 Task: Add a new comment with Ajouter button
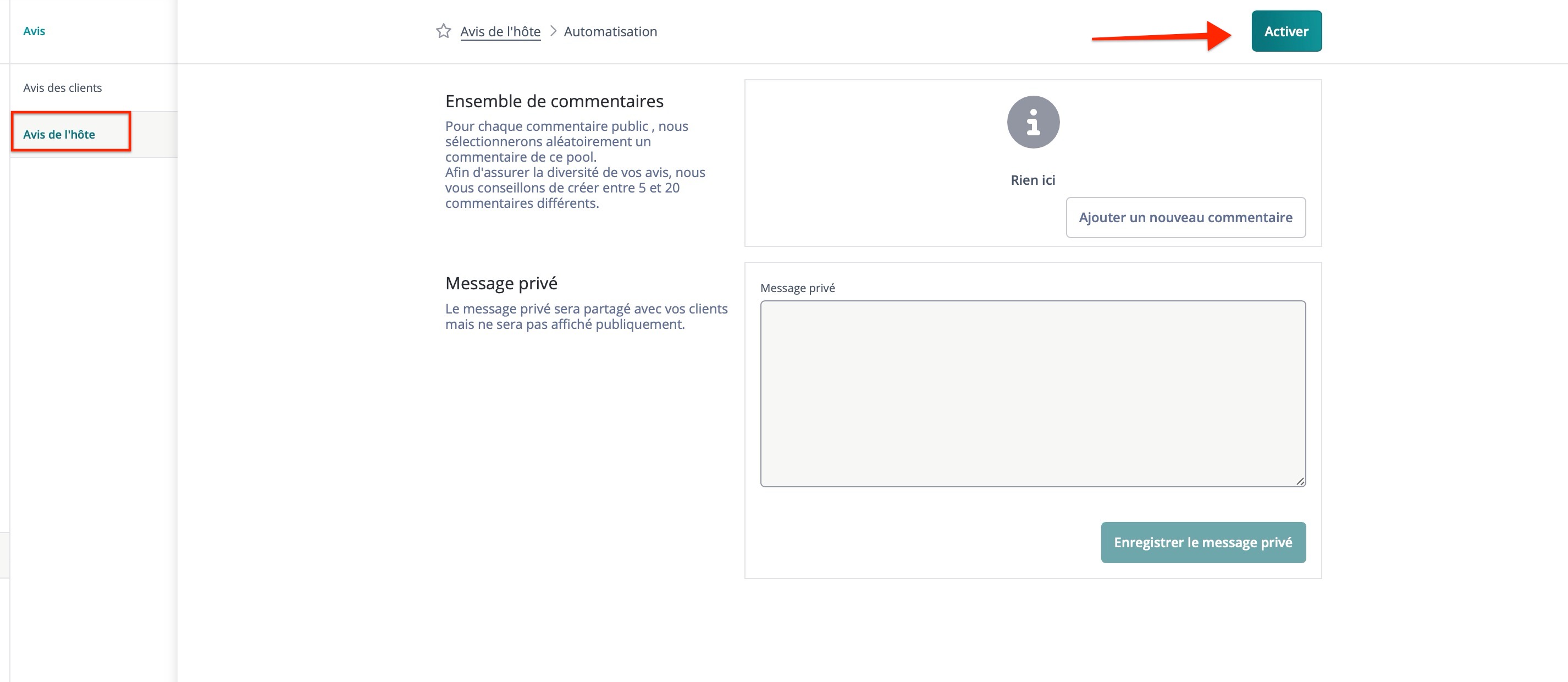click(x=1185, y=217)
